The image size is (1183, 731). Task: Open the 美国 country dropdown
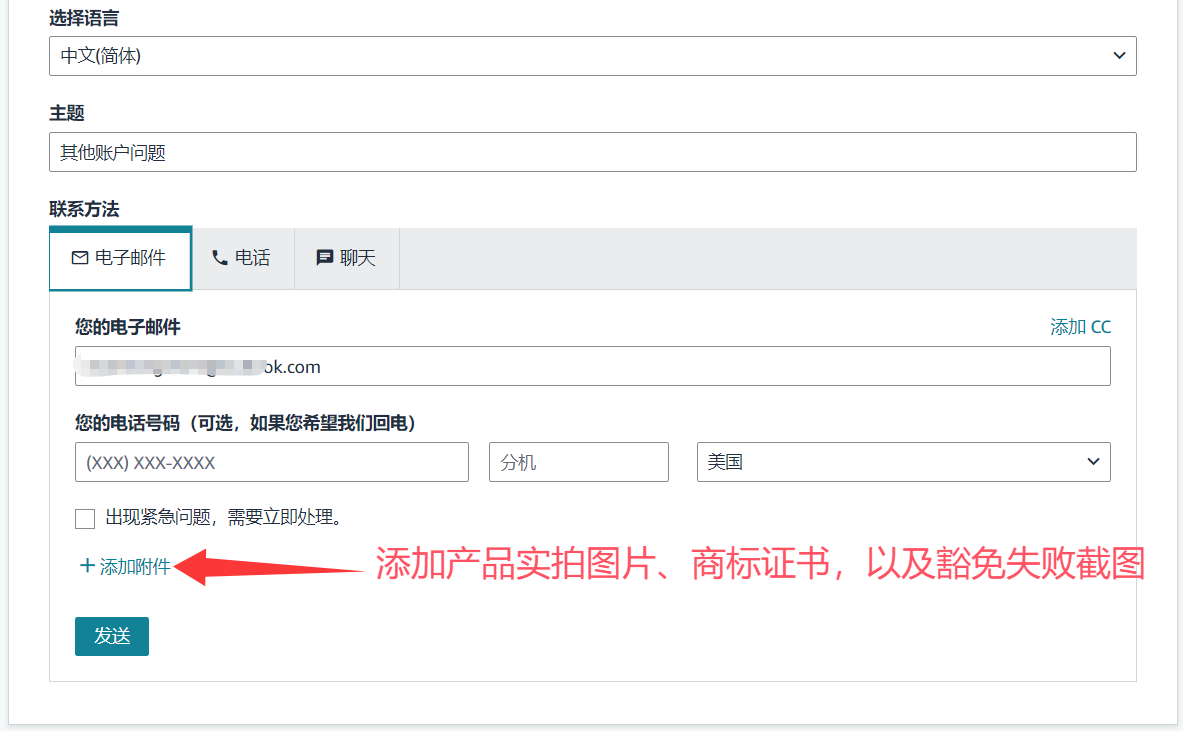[x=902, y=462]
